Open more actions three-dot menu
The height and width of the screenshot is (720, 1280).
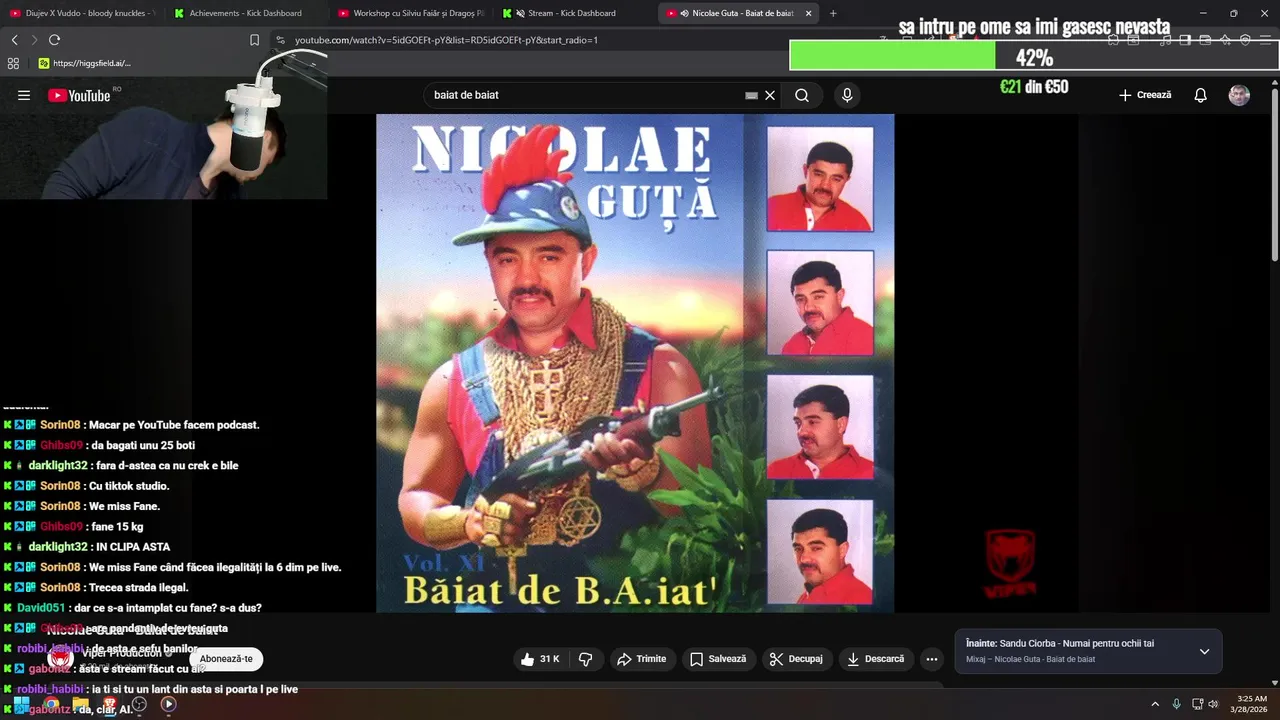(x=932, y=659)
